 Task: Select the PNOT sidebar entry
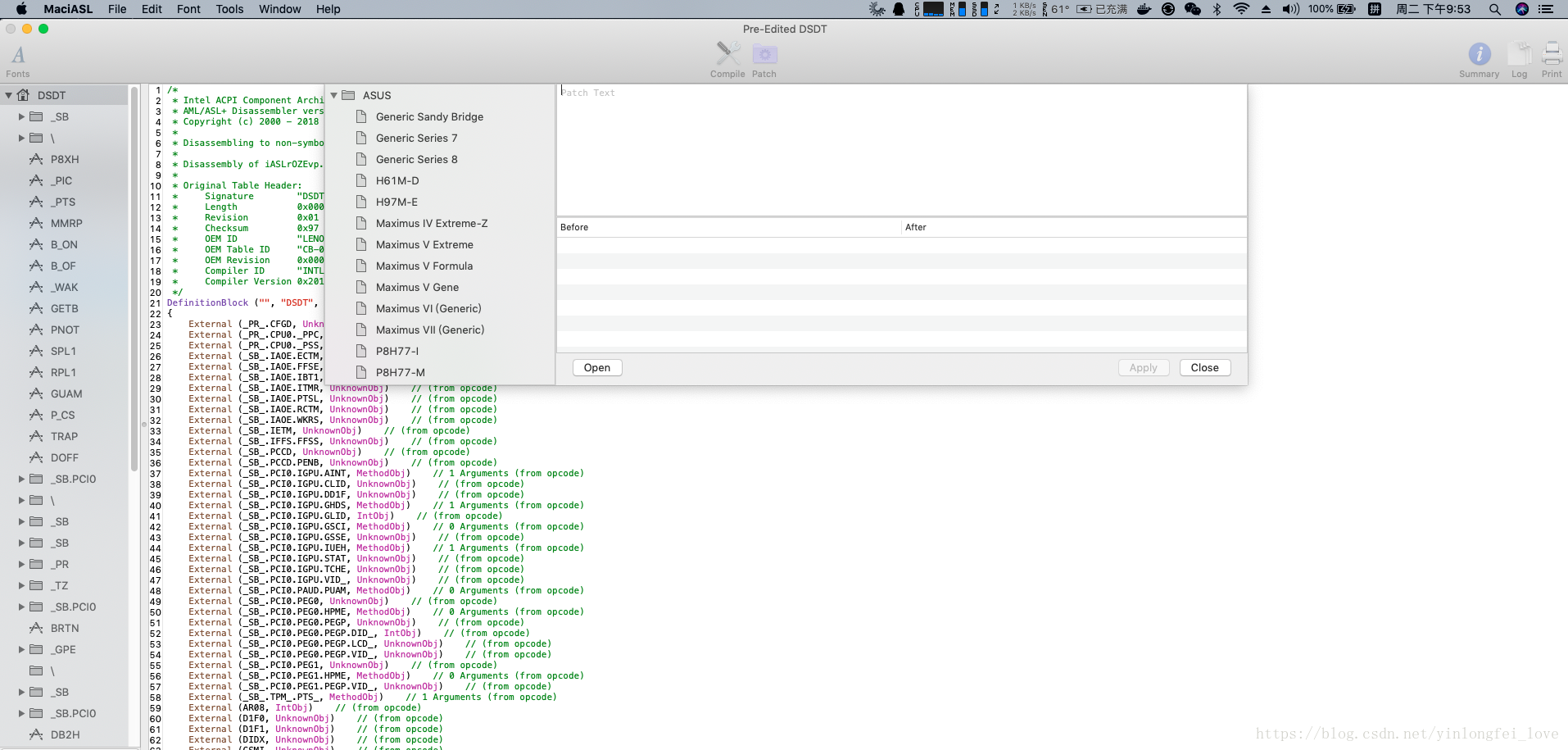[x=65, y=330]
